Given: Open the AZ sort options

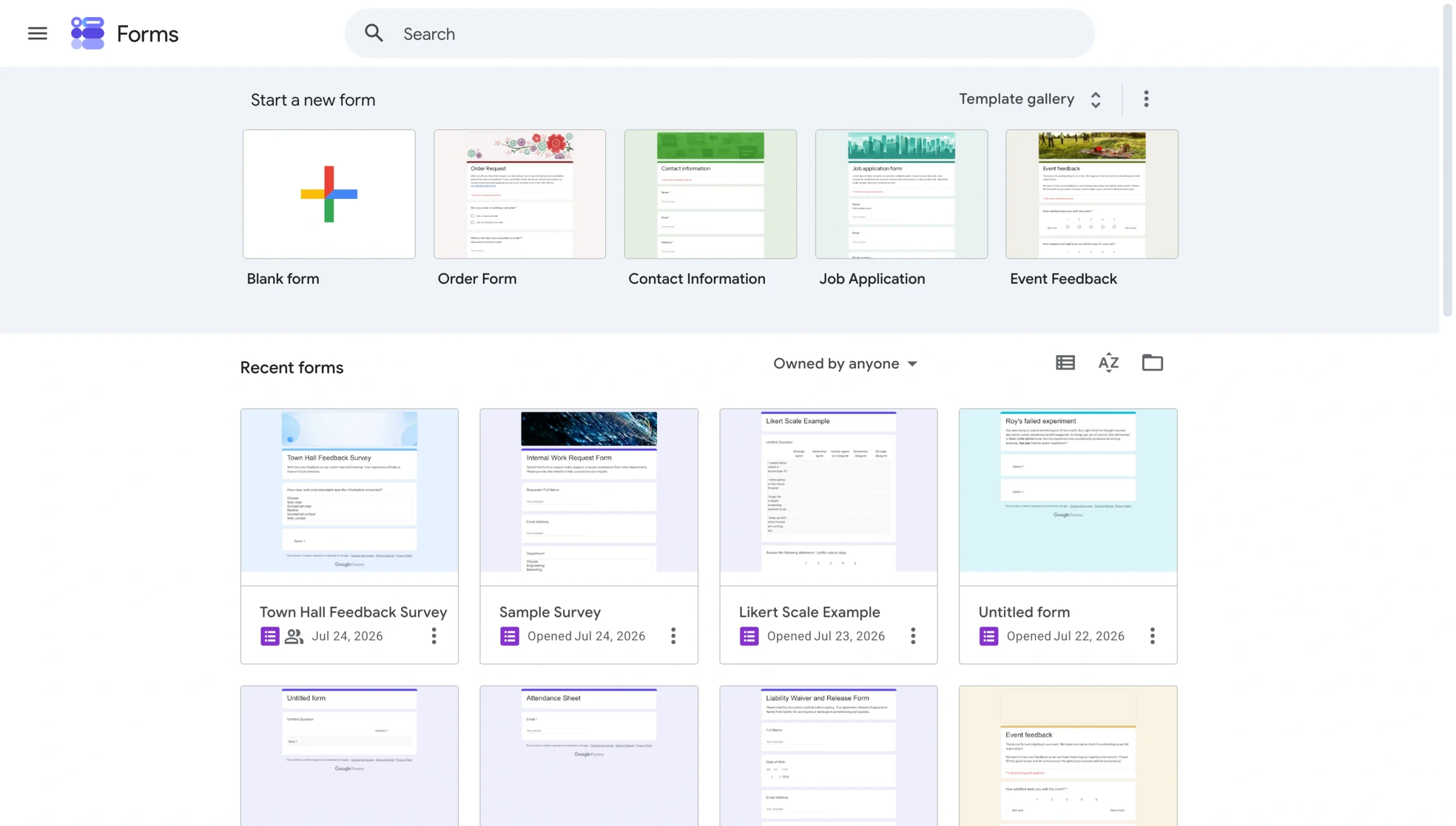Looking at the screenshot, I should pyautogui.click(x=1108, y=363).
